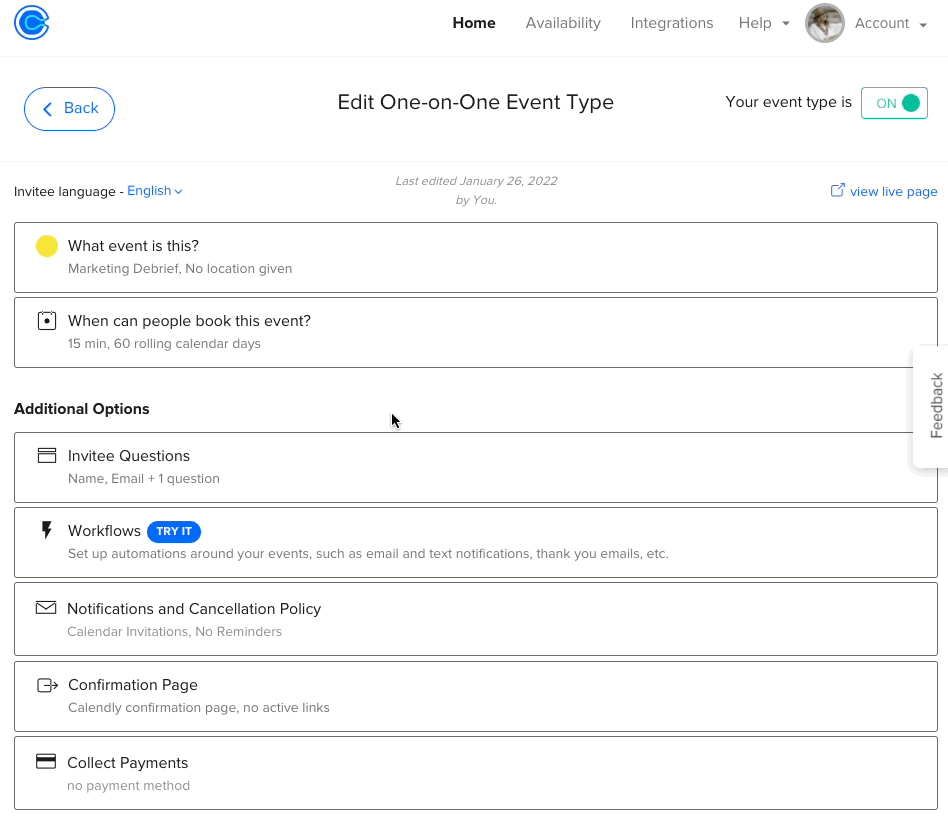Viewport: 948px width, 822px height.
Task: Open the view live page link
Action: 893,190
